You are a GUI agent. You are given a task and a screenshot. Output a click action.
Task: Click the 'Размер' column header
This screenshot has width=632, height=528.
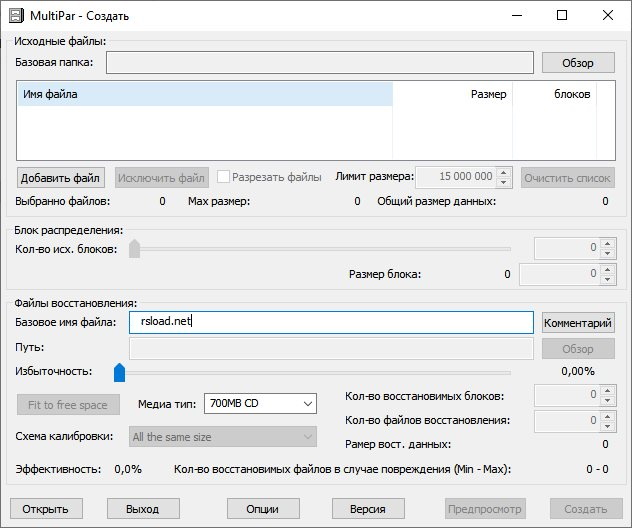click(453, 94)
